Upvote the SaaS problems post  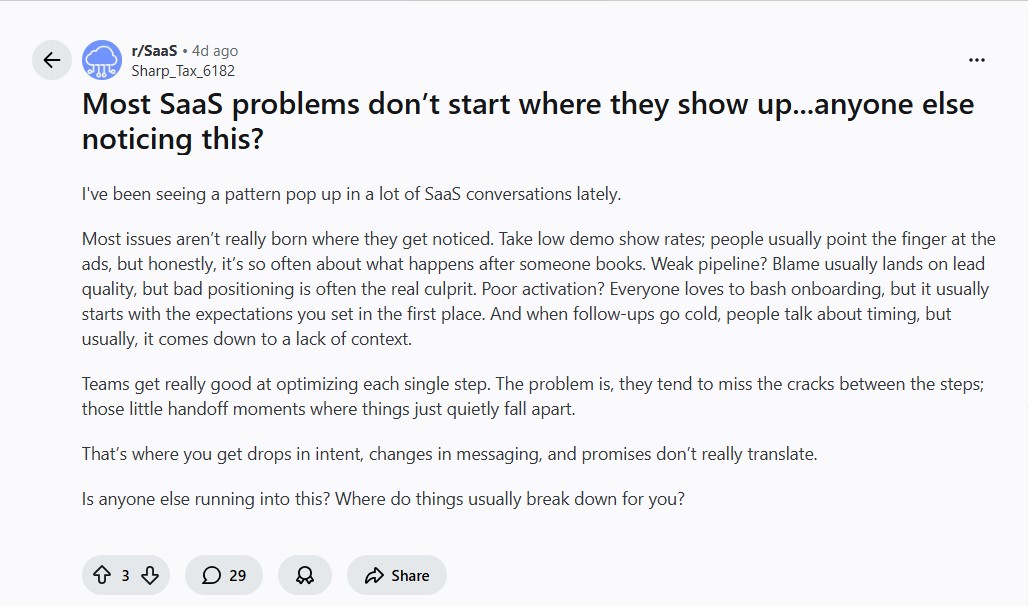coord(101,575)
